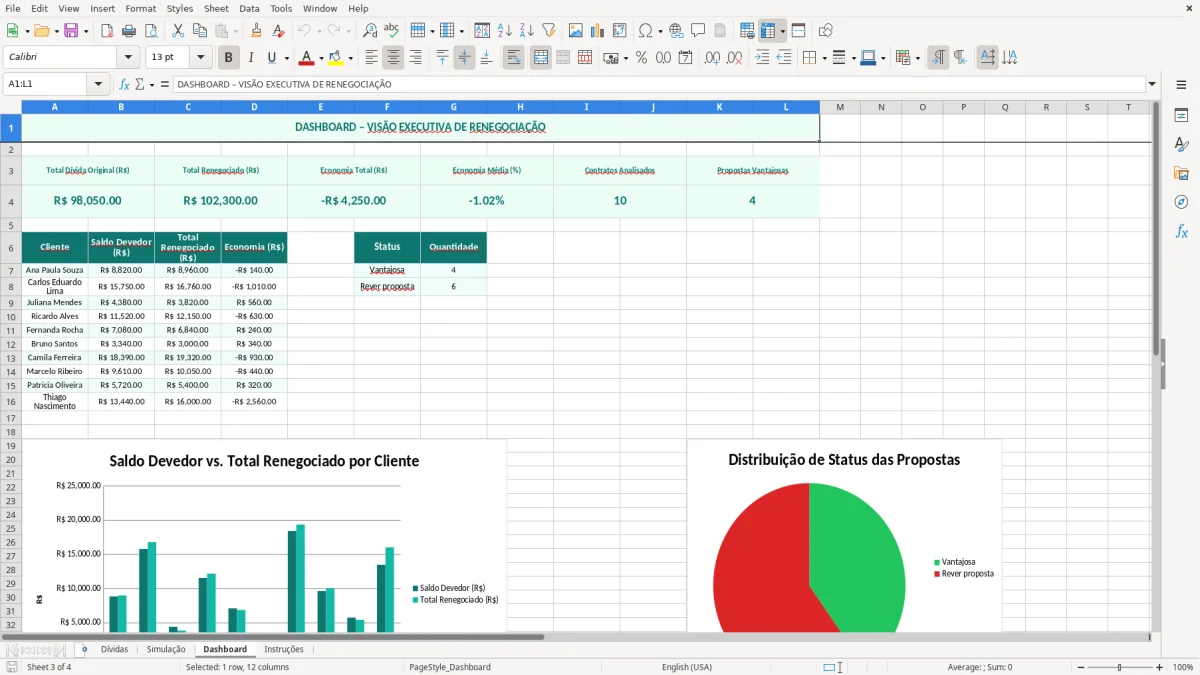1200x675 pixels.
Task: Run the spelling check
Action: [x=391, y=31]
